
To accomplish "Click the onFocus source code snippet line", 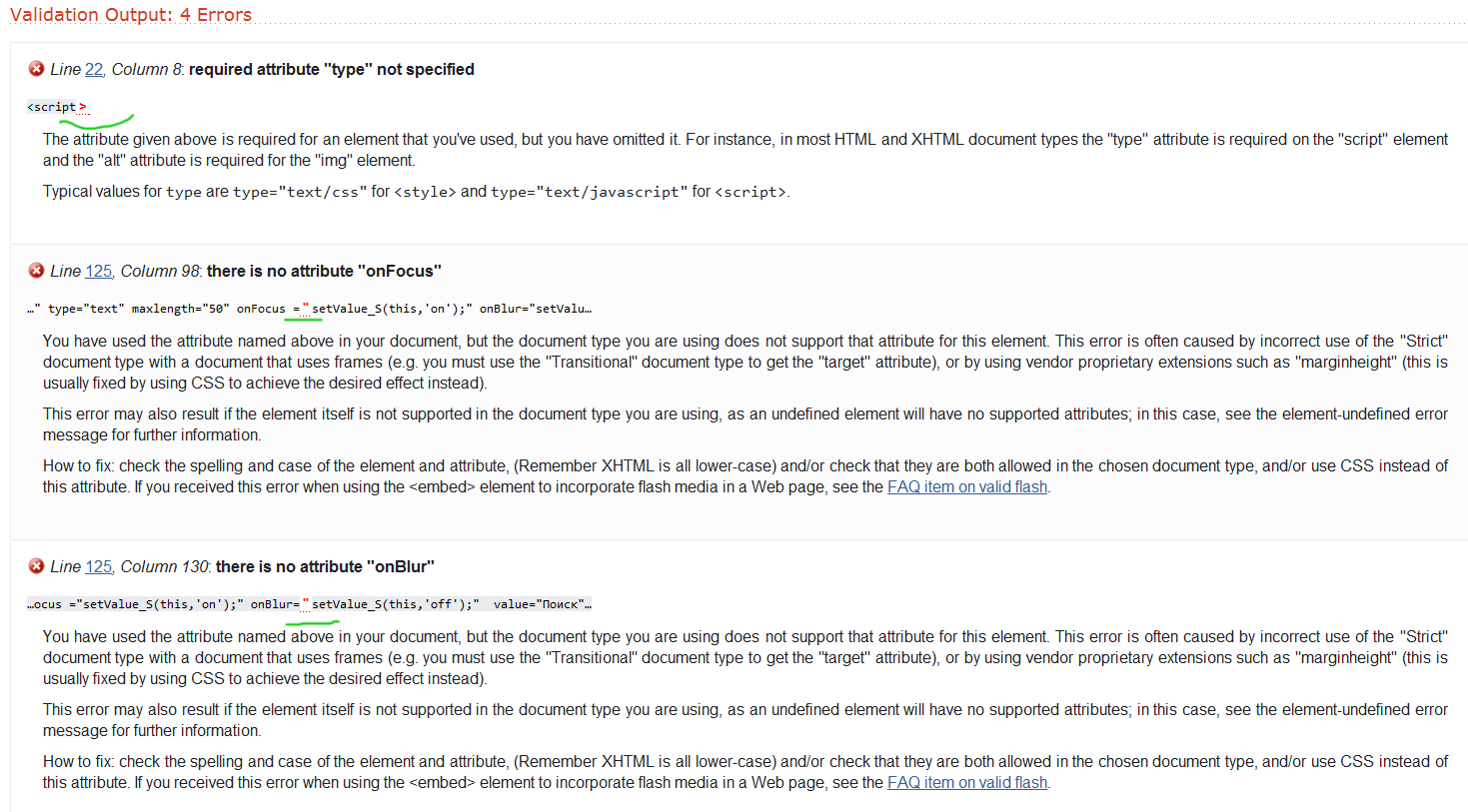I will pyautogui.click(x=310, y=309).
